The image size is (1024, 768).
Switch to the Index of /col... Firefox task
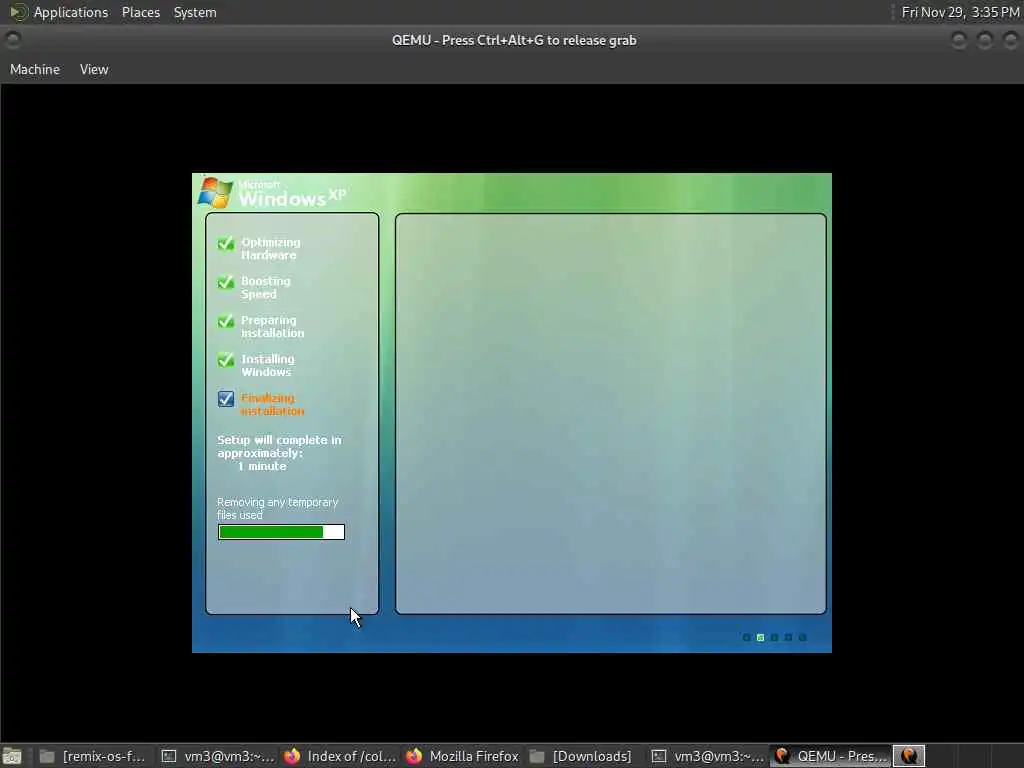pyautogui.click(x=340, y=756)
